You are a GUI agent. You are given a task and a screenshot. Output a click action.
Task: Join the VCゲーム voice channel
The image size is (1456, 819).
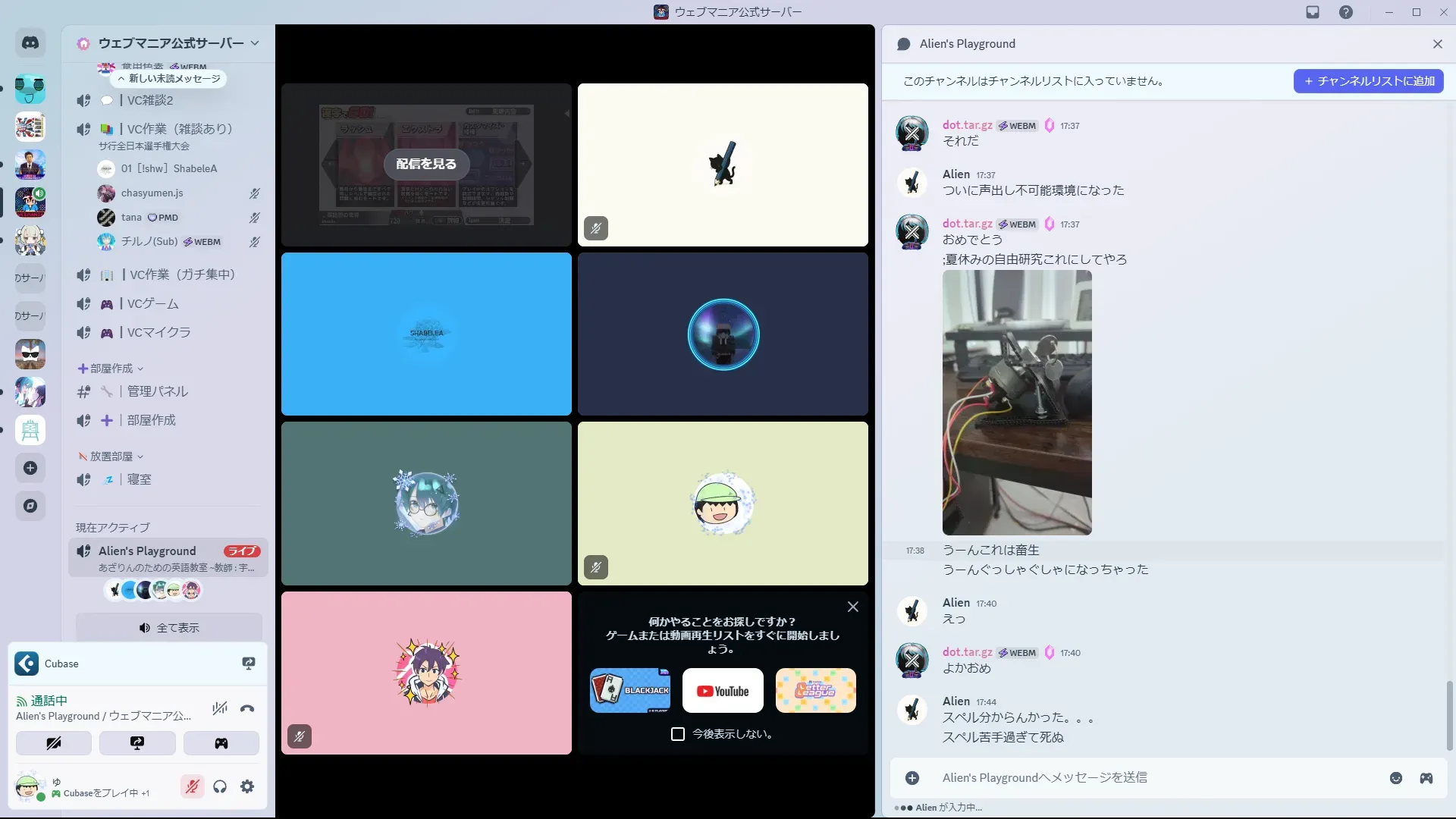coord(153,303)
